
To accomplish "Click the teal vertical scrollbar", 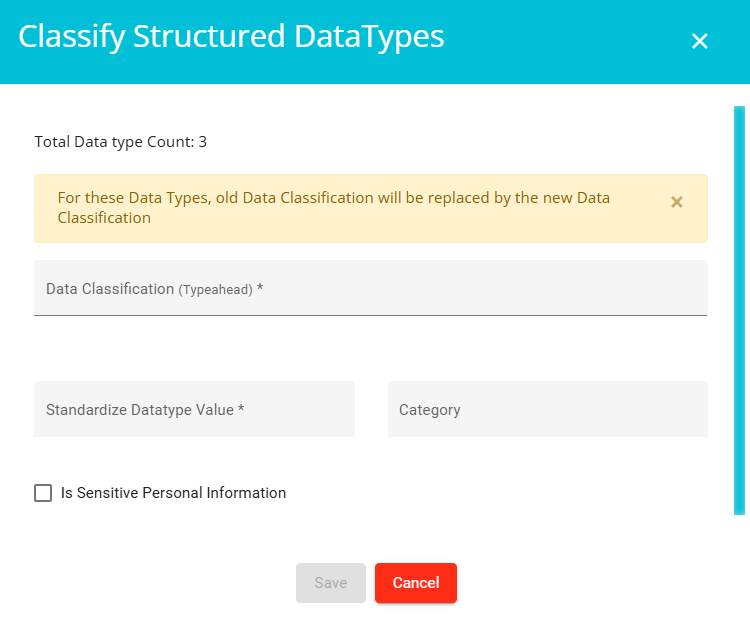I will pos(739,310).
